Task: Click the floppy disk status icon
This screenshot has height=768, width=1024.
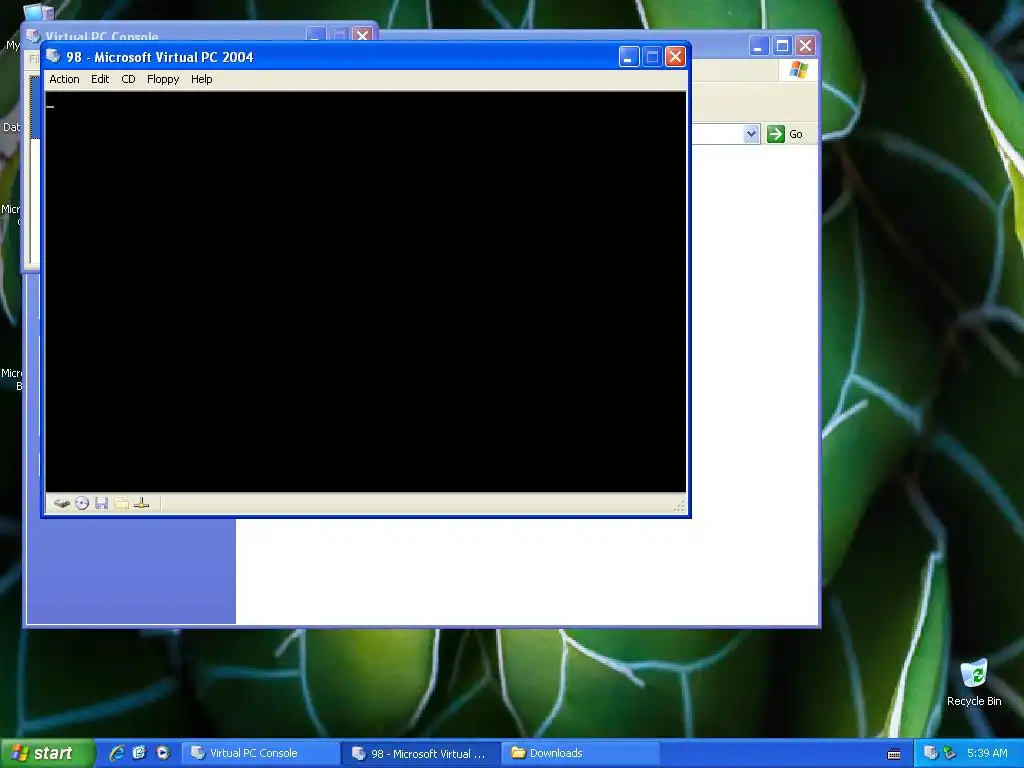Action: pyautogui.click(x=101, y=503)
